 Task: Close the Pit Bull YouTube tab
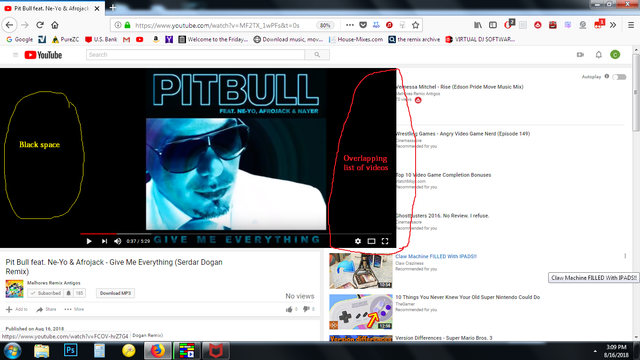point(97,8)
